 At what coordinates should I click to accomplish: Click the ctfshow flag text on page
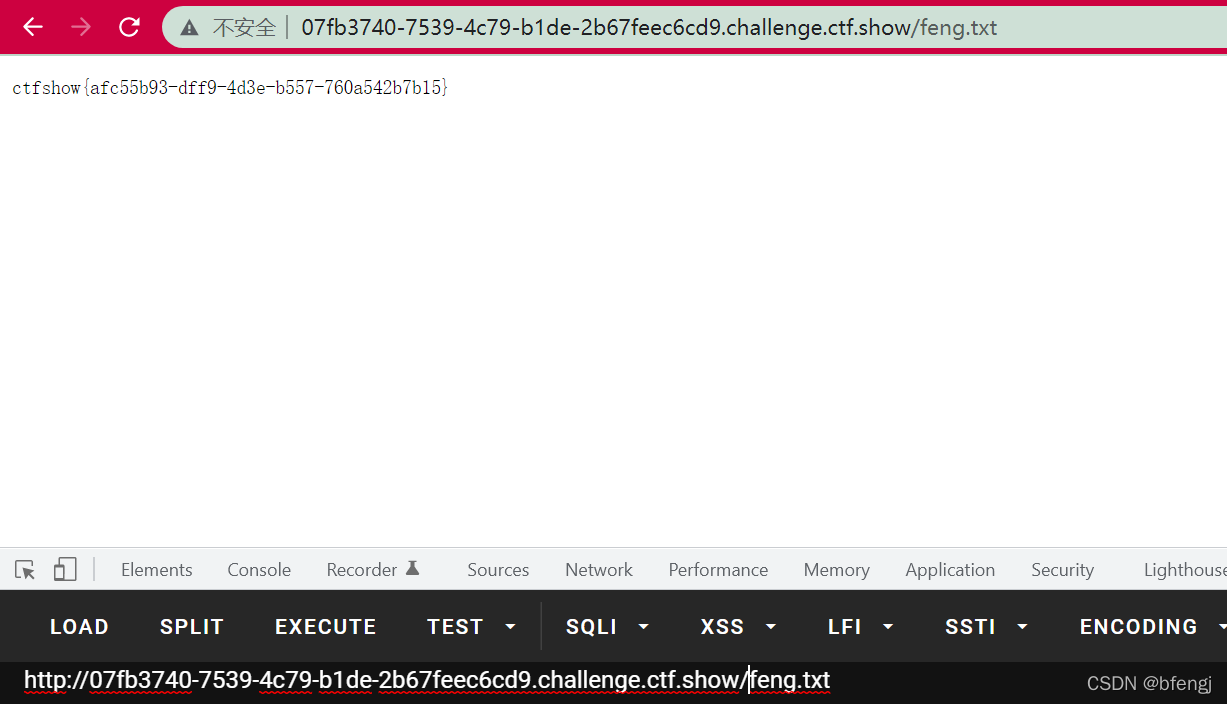coord(231,88)
